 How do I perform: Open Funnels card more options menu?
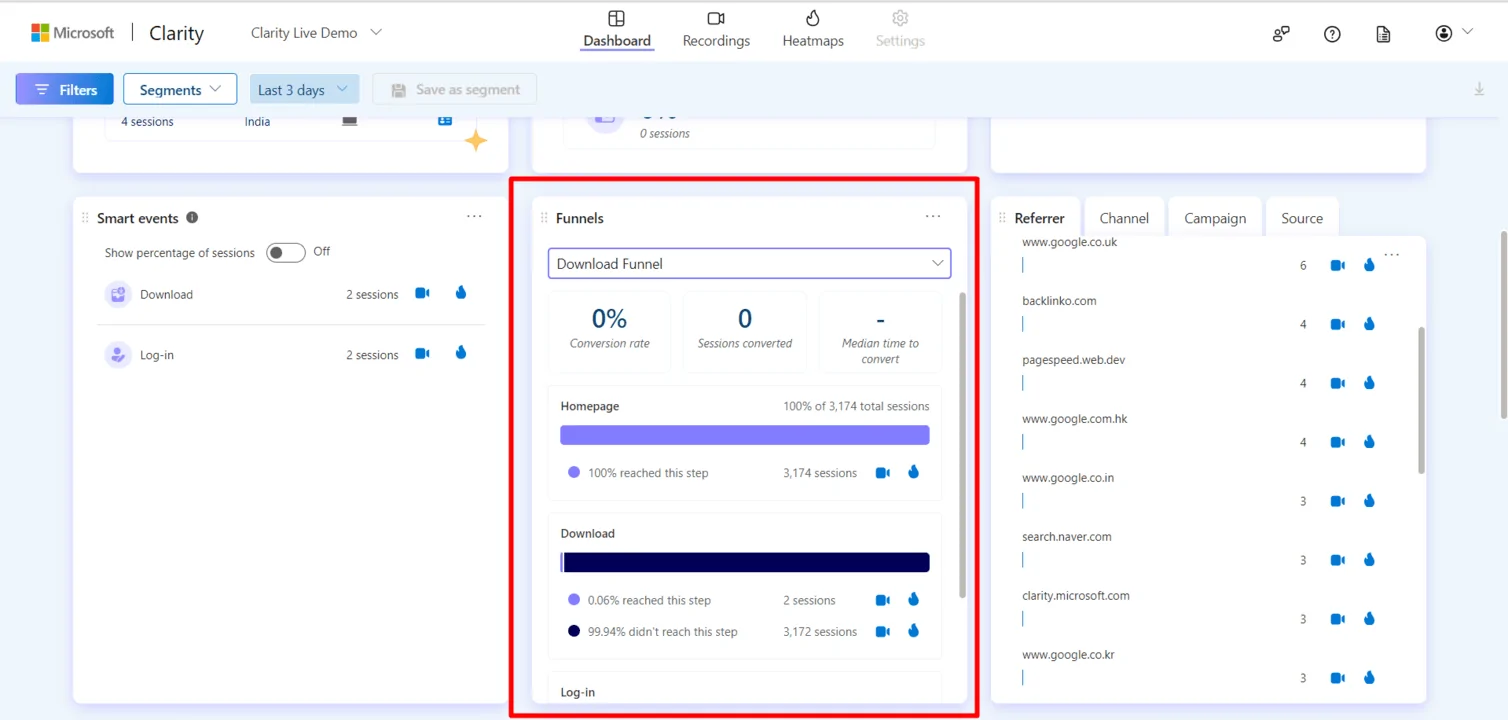tap(933, 217)
